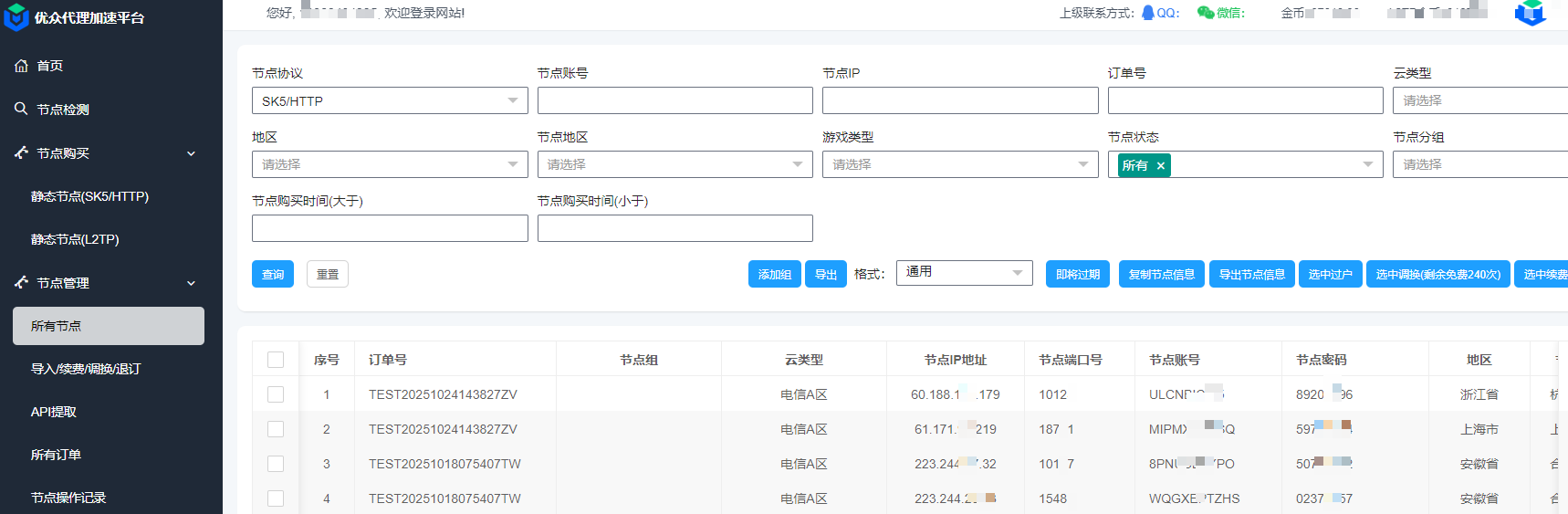Image resolution: width=1568 pixels, height=514 pixels.
Task: Open the 节点地区 dropdown
Action: pyautogui.click(x=675, y=164)
